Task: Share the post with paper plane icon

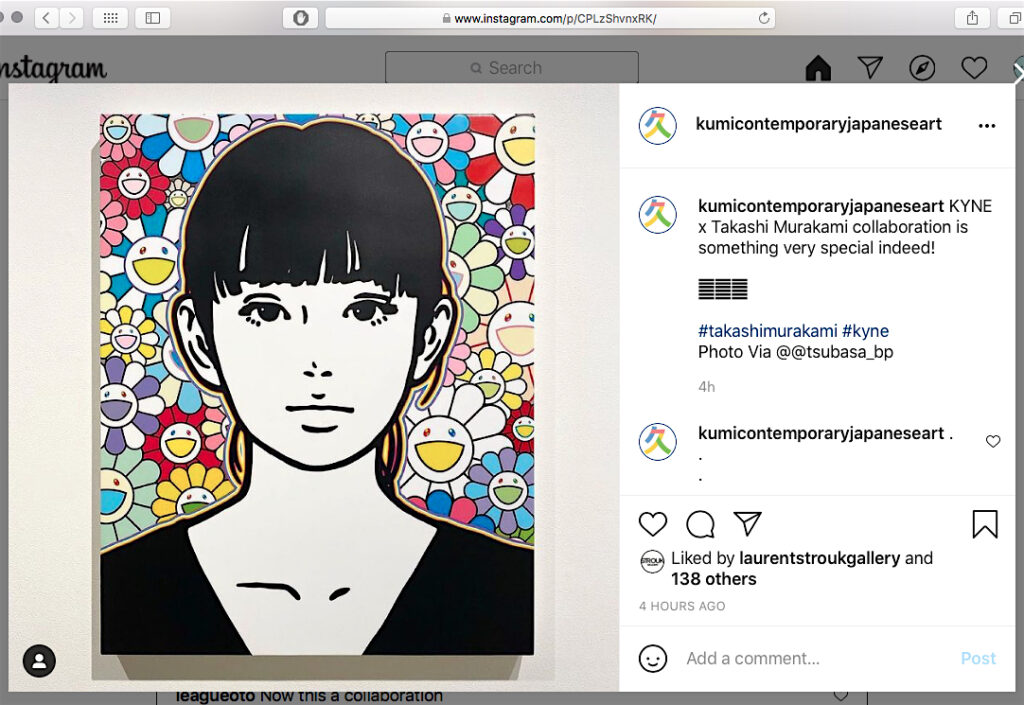Action: [748, 524]
